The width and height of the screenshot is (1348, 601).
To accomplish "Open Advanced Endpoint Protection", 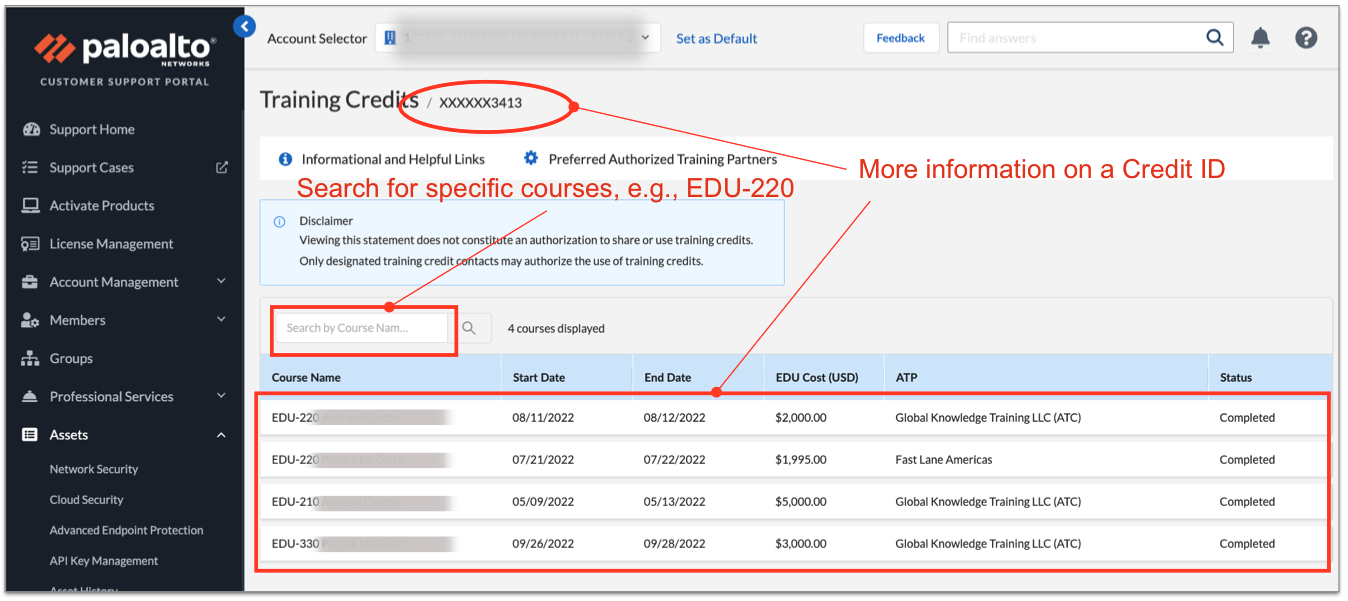I will [126, 530].
